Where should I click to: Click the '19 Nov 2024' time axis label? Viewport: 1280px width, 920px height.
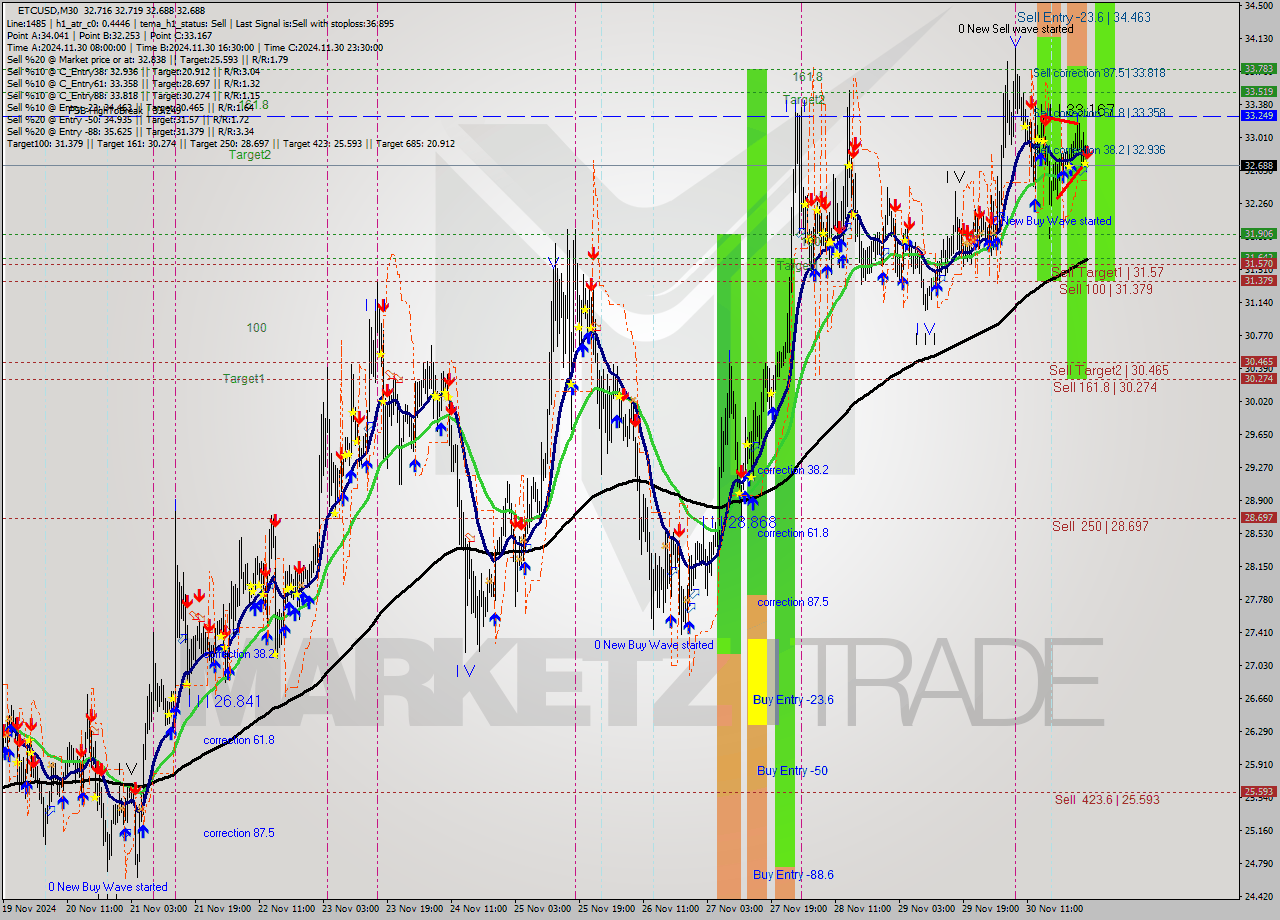click(30, 909)
